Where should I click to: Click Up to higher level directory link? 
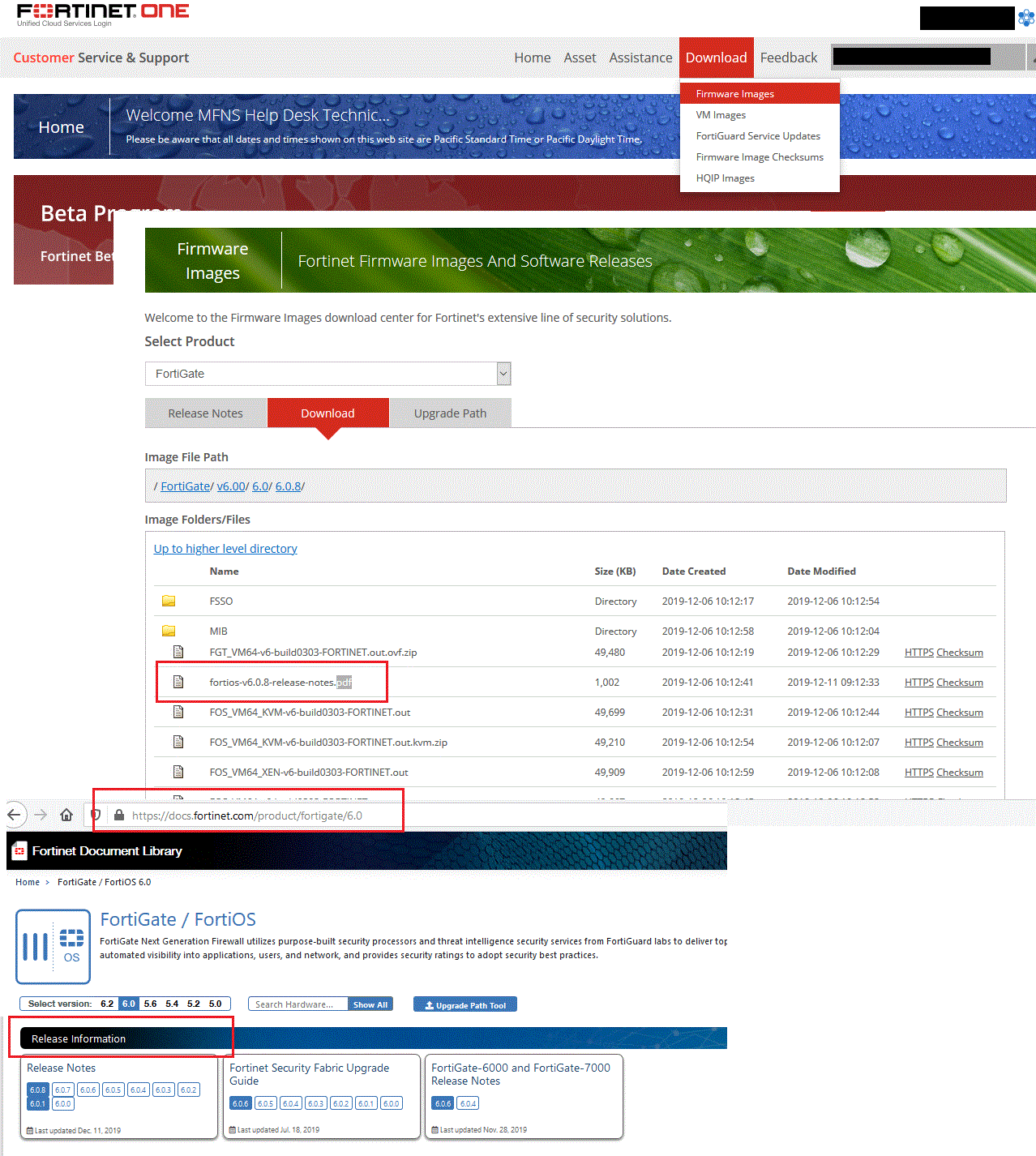coord(225,549)
